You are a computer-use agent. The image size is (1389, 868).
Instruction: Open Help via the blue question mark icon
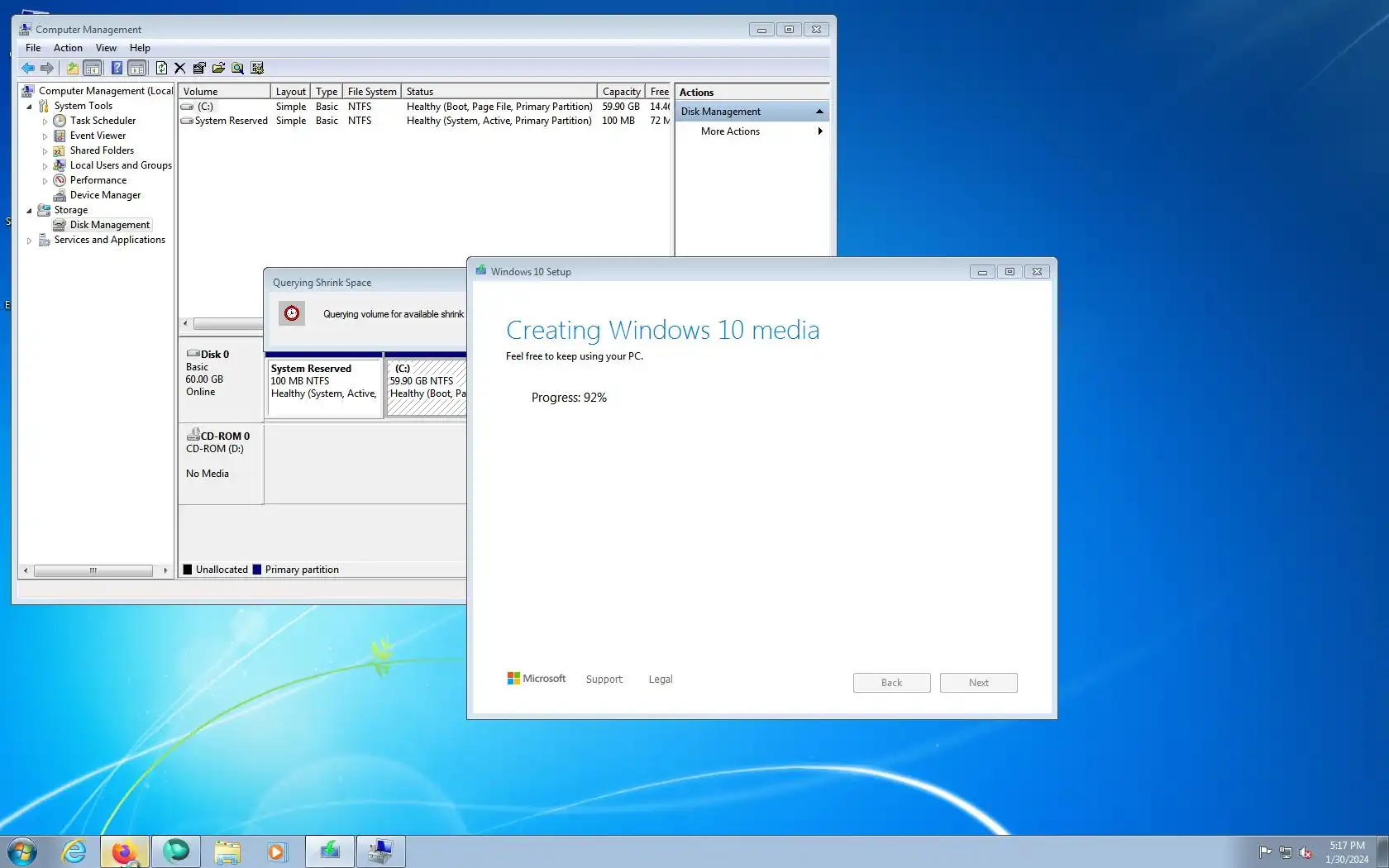[117, 68]
